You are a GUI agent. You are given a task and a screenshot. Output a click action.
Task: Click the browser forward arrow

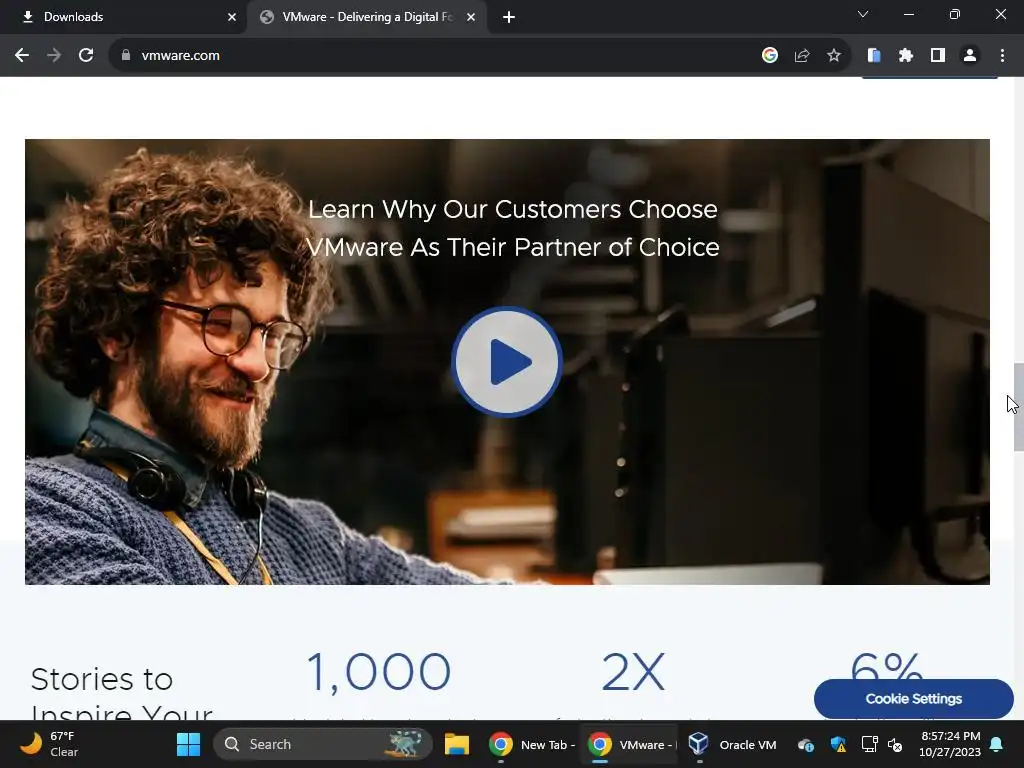pyautogui.click(x=54, y=56)
